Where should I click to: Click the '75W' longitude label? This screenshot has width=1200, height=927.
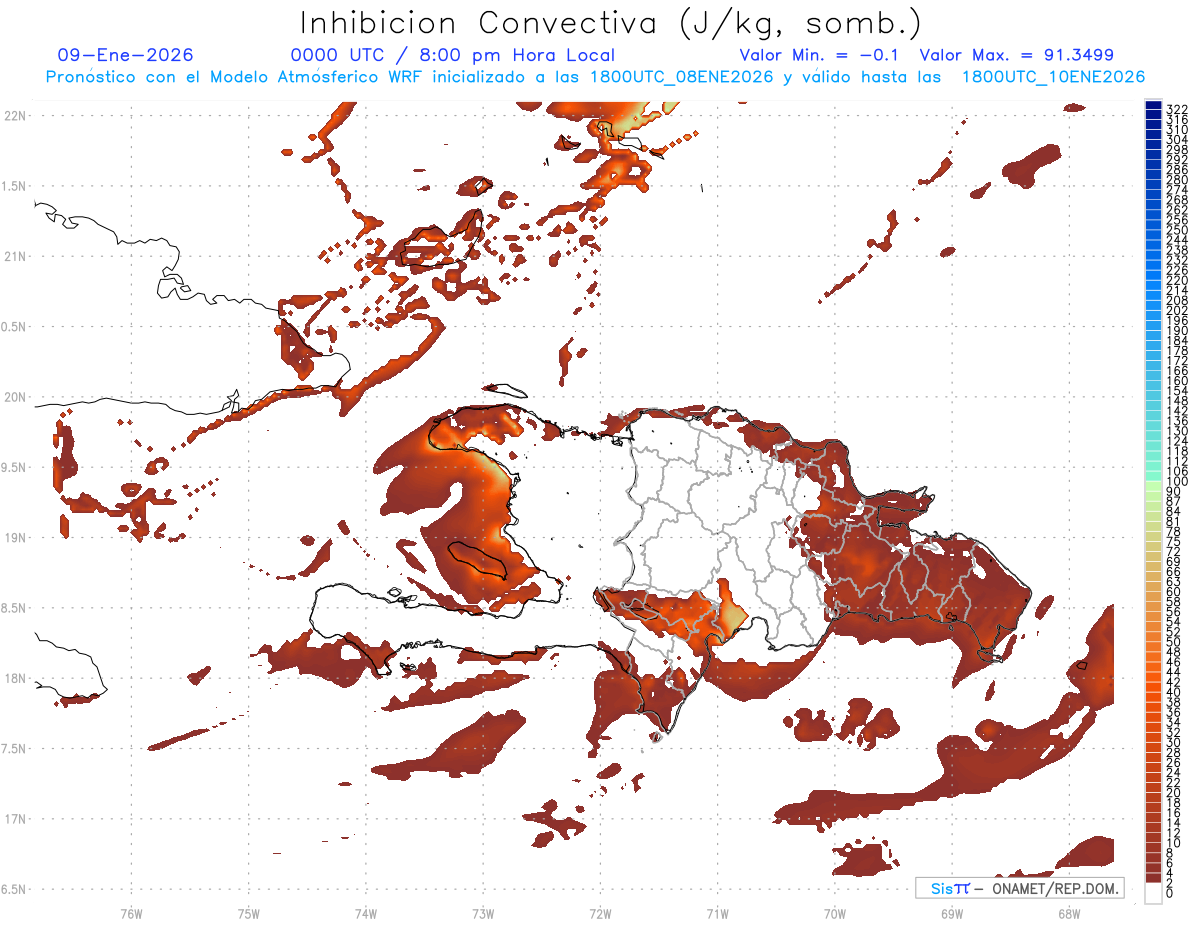[248, 913]
